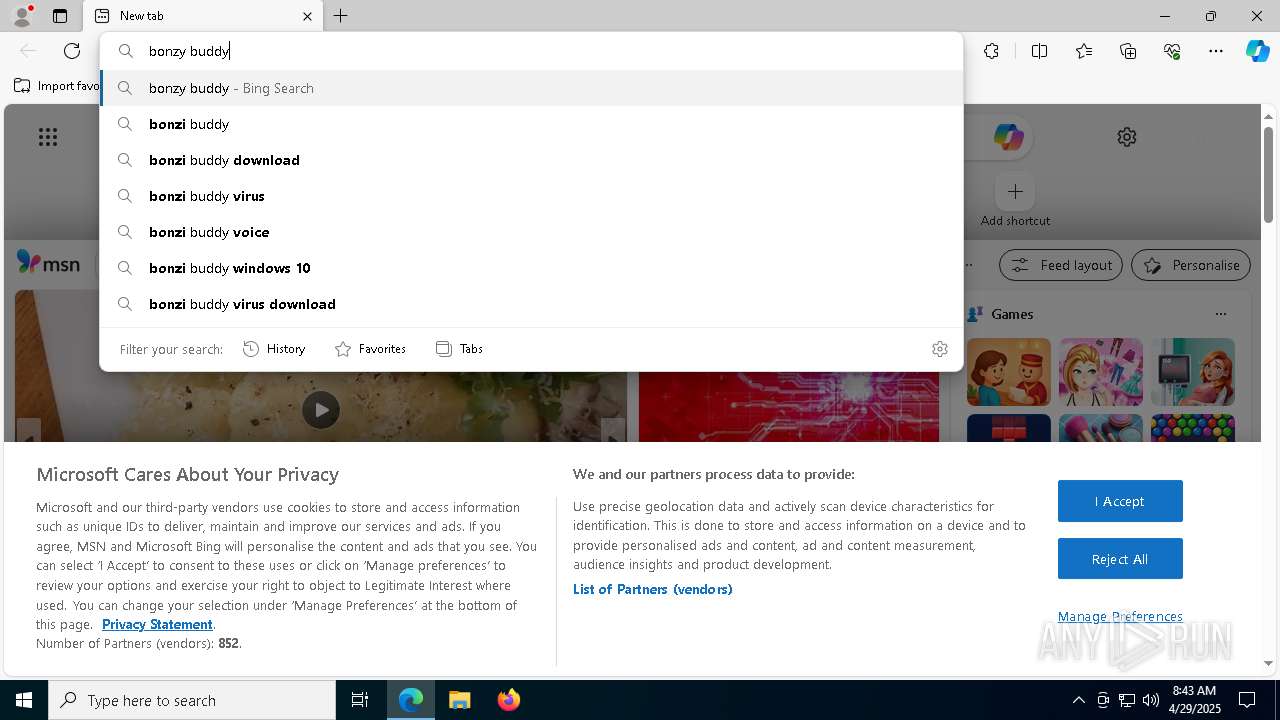Open the Manage Preferences link
The image size is (1280, 720).
[x=1120, y=616]
